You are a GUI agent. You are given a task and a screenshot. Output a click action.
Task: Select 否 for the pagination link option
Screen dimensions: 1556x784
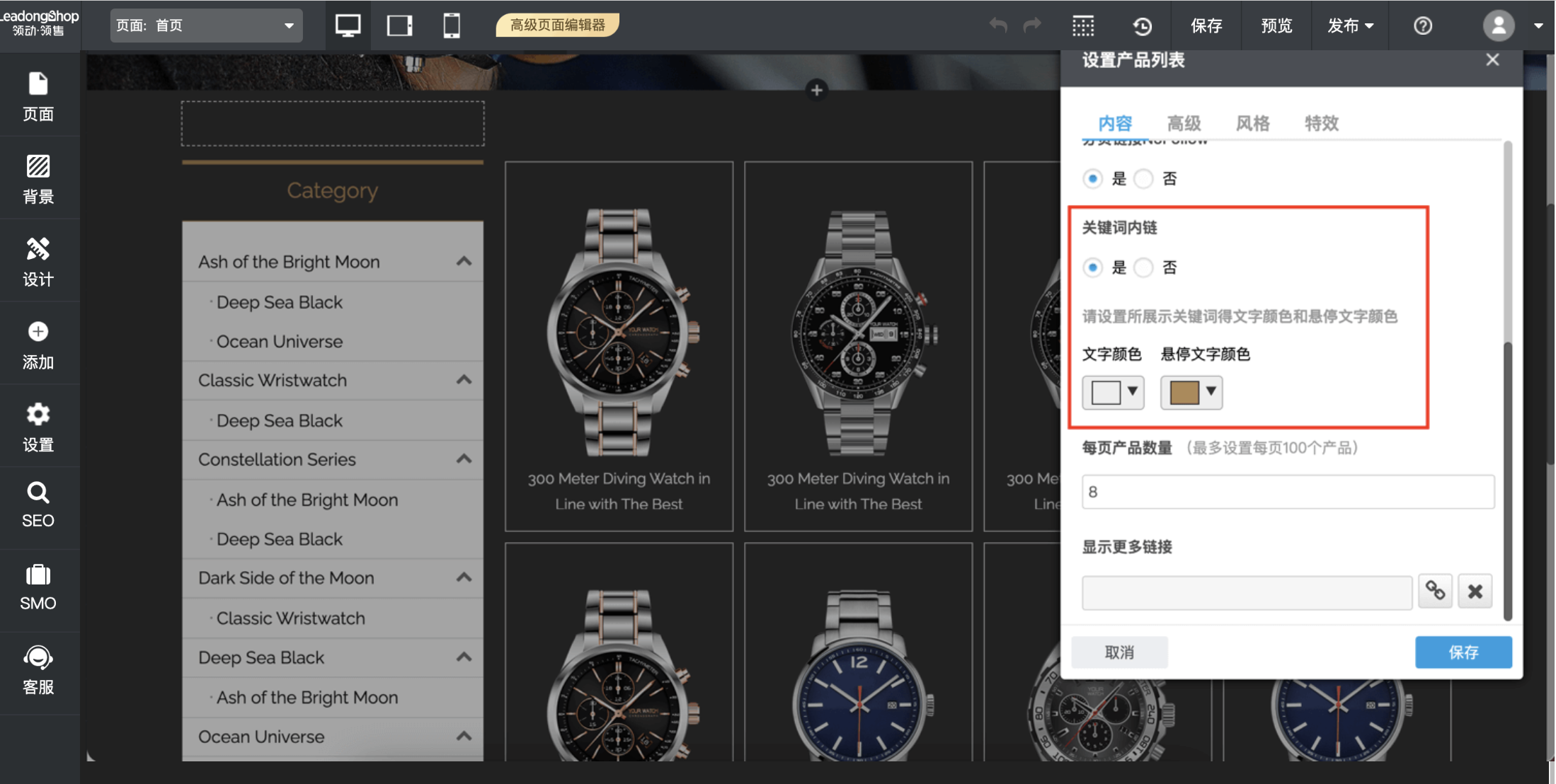pyautogui.click(x=1144, y=179)
